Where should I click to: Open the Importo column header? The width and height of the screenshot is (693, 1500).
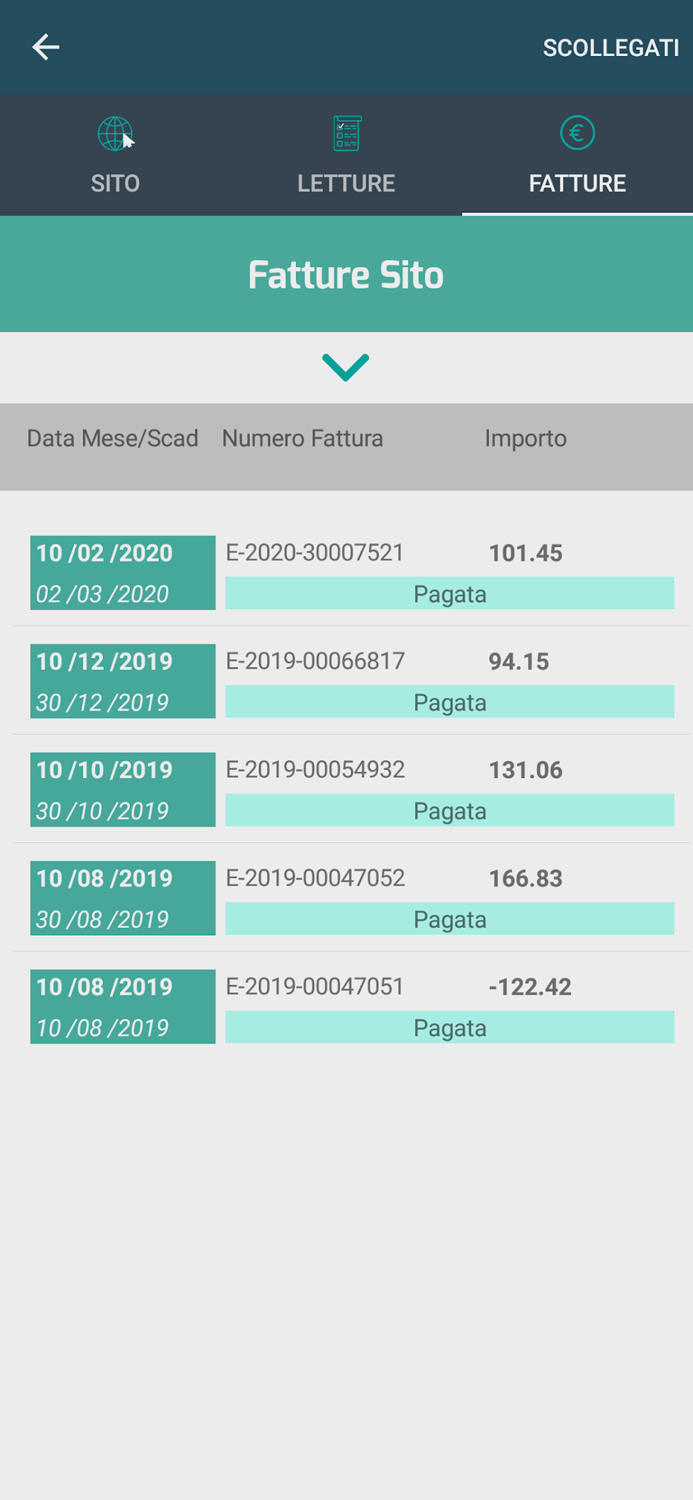tap(526, 438)
